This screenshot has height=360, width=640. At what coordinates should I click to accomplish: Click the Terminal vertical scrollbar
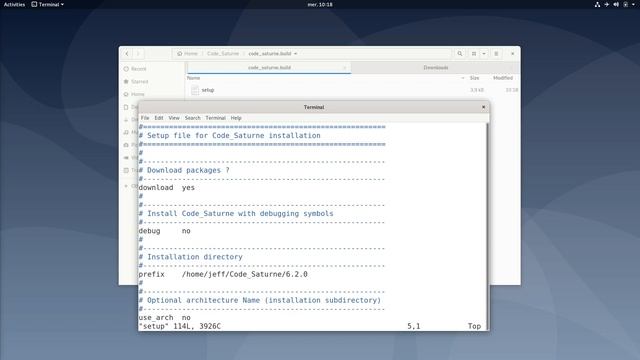pyautogui.click(x=487, y=227)
